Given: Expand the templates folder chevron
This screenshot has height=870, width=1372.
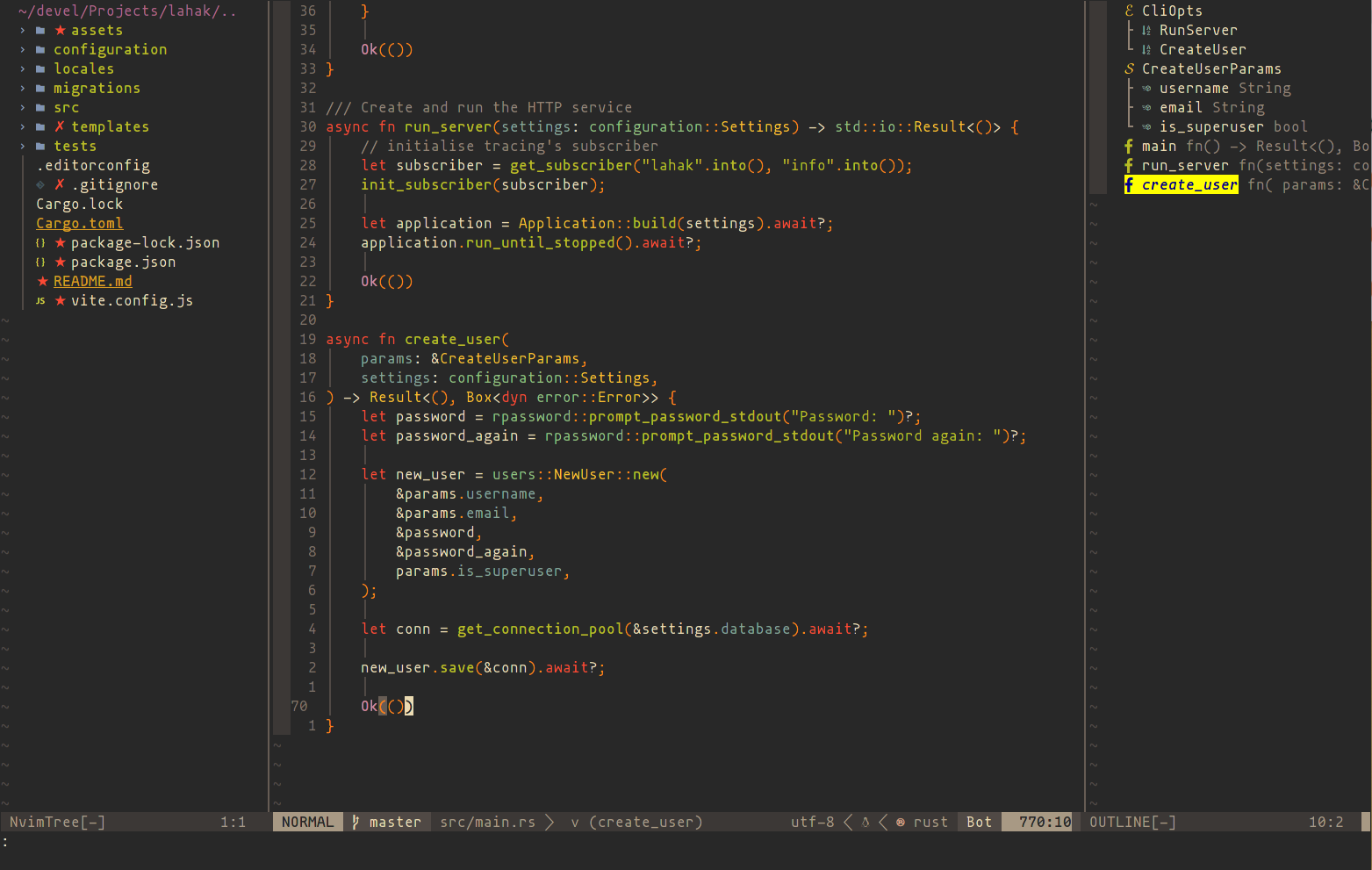Looking at the screenshot, I should 23,127.
